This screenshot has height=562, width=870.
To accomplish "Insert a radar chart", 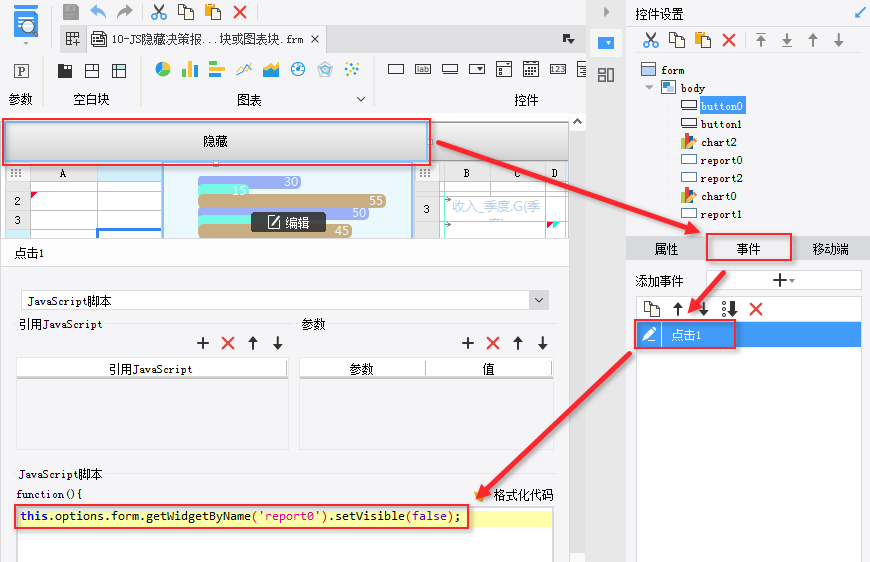I will [325, 69].
